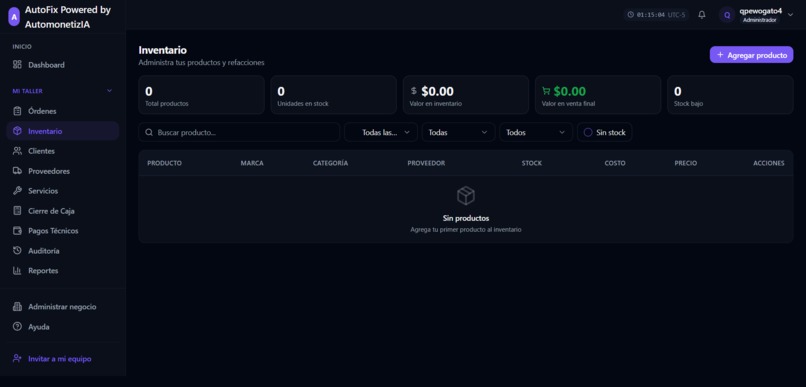Click the ACCIONES column header
Viewport: 806px width, 387px height.
pos(769,163)
